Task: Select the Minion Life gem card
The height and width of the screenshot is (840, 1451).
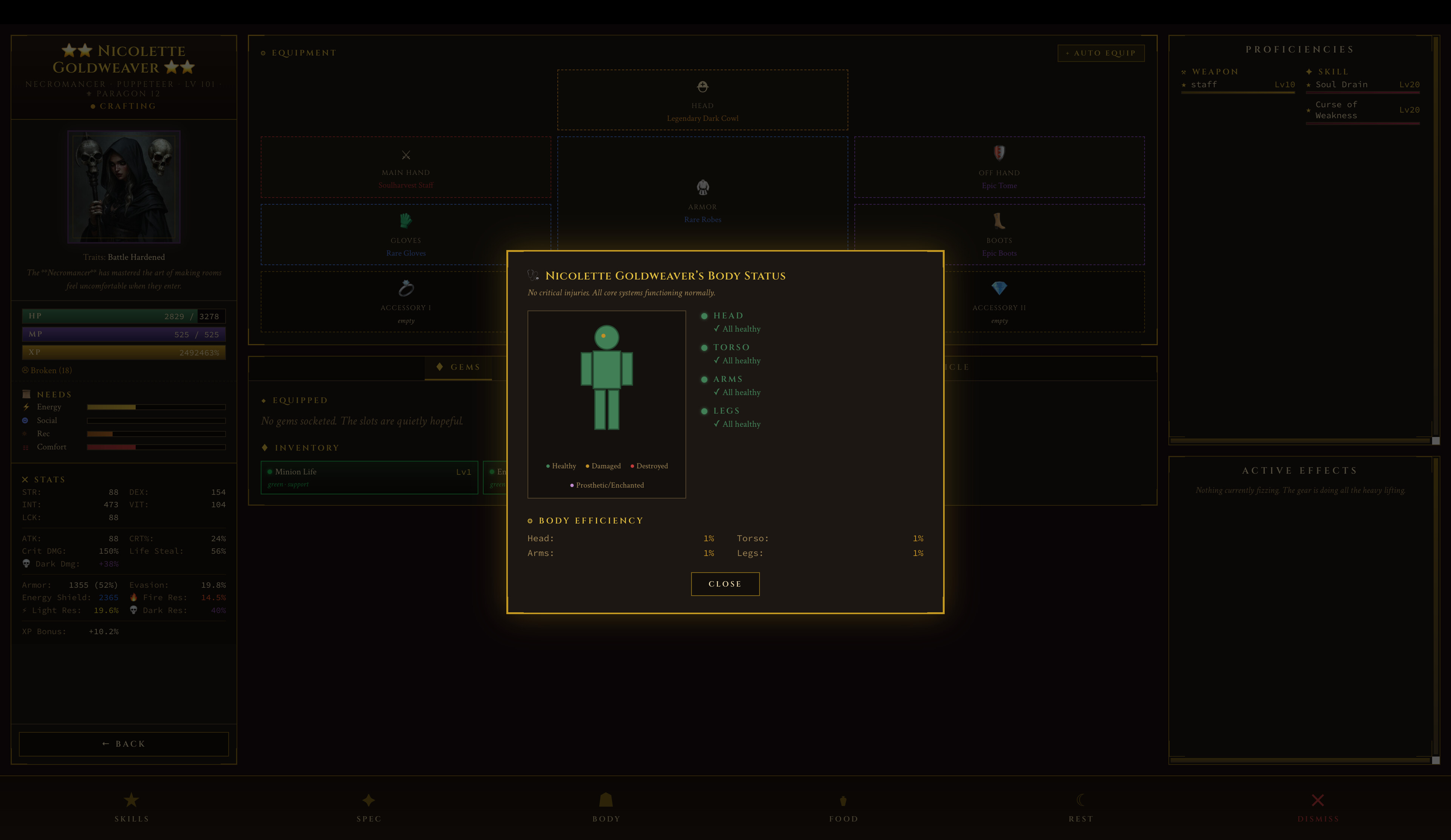Action: coord(369,477)
